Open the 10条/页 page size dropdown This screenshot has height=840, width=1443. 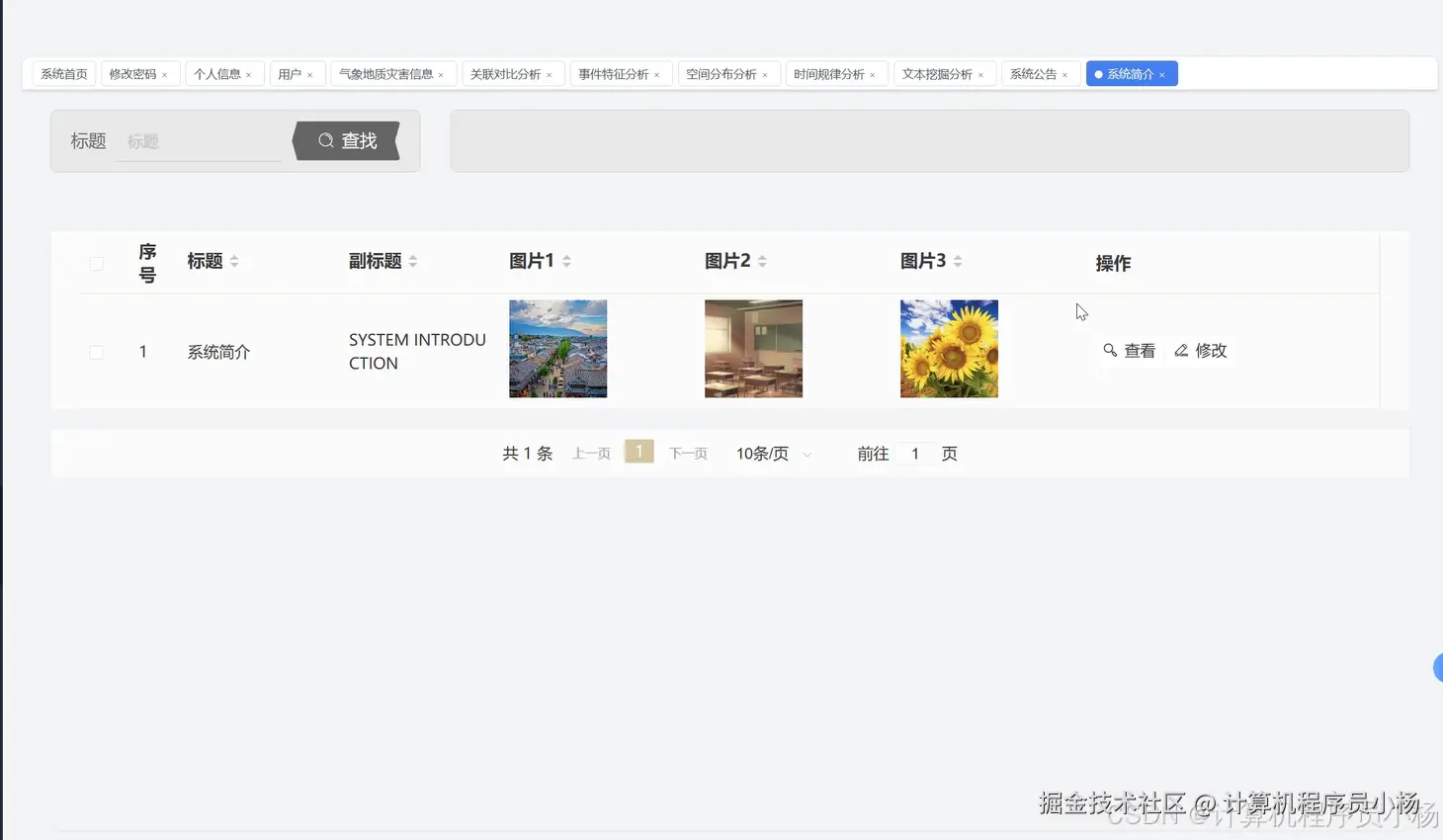pos(772,453)
